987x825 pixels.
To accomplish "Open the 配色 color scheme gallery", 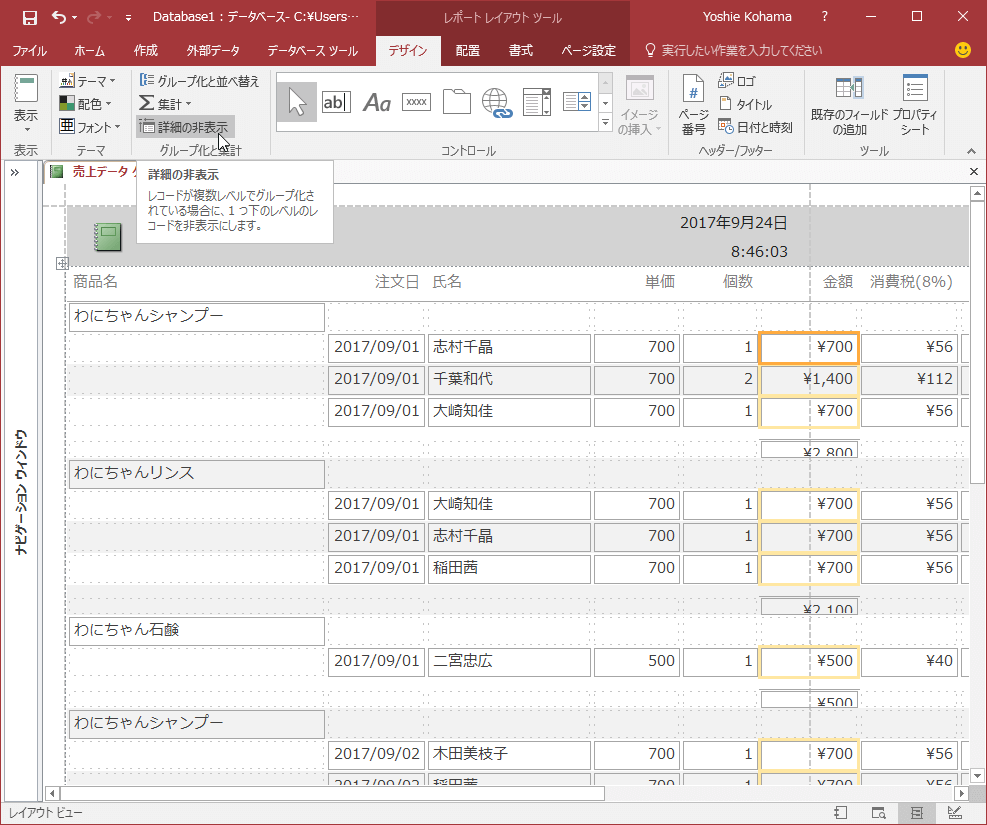I will point(86,103).
